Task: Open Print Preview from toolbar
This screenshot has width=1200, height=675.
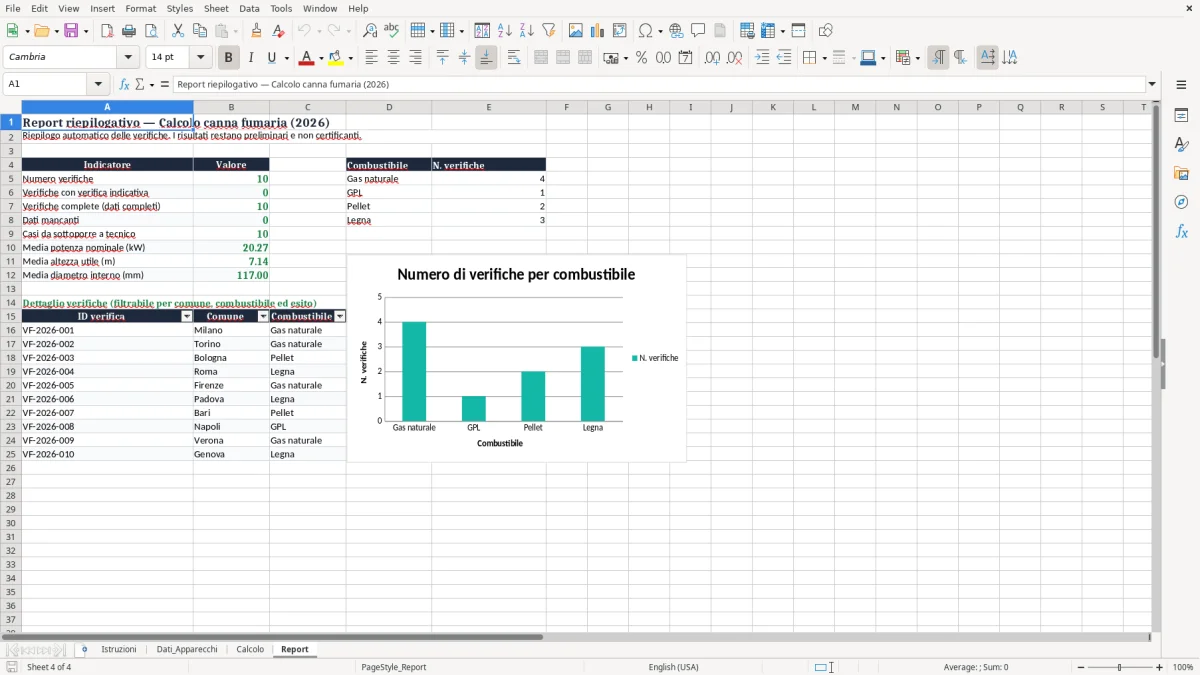Action: click(151, 31)
